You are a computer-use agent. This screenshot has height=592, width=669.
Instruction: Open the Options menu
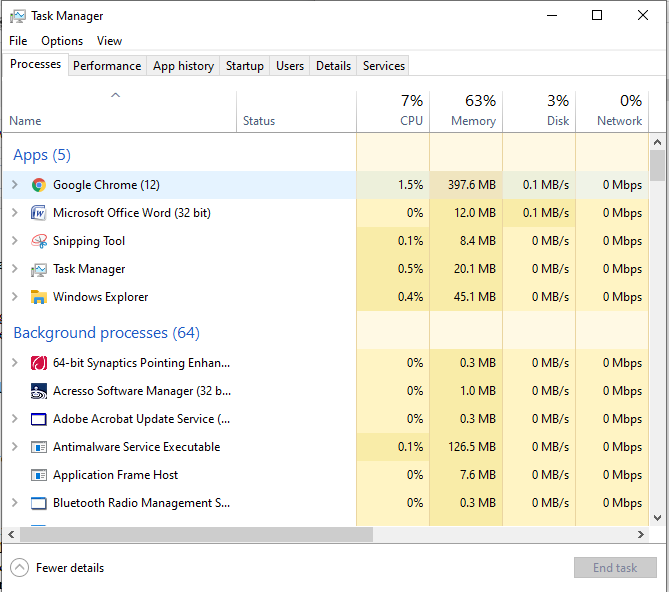pos(62,41)
